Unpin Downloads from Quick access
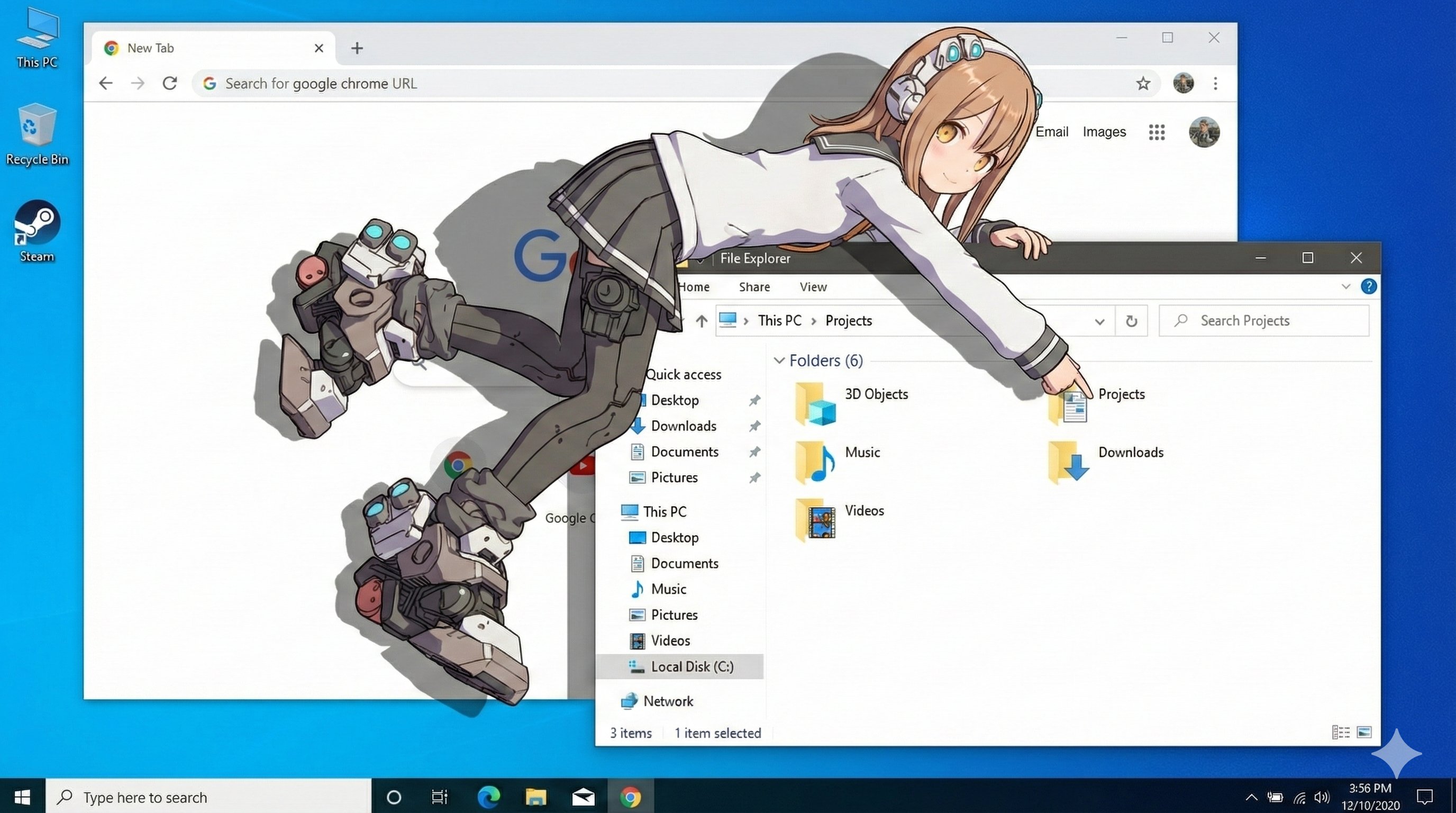1456x813 pixels. pyautogui.click(x=754, y=426)
